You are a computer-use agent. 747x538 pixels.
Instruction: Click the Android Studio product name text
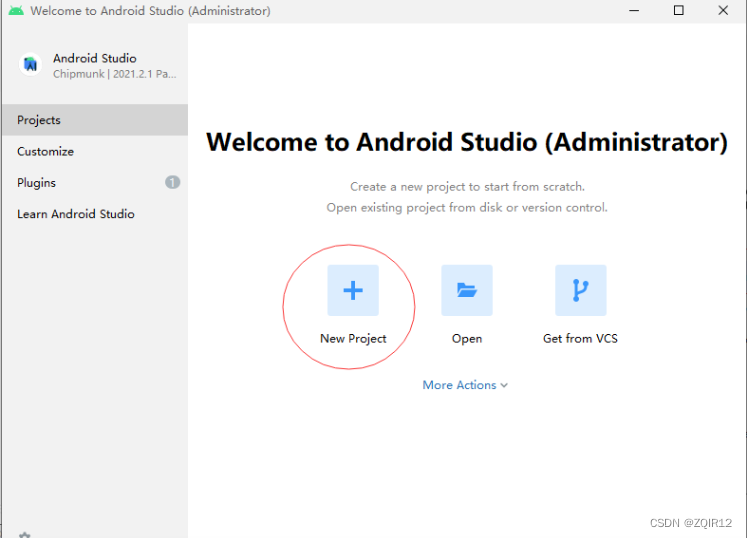coord(95,58)
